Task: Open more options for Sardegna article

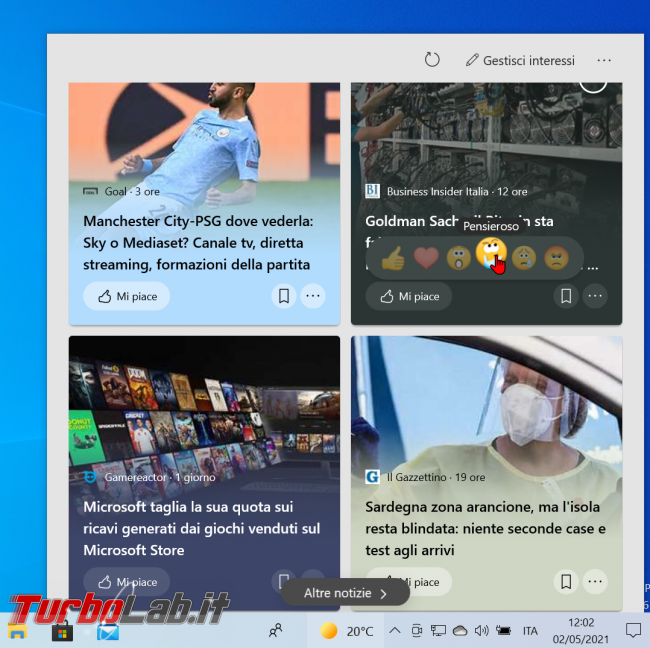Action: [595, 582]
